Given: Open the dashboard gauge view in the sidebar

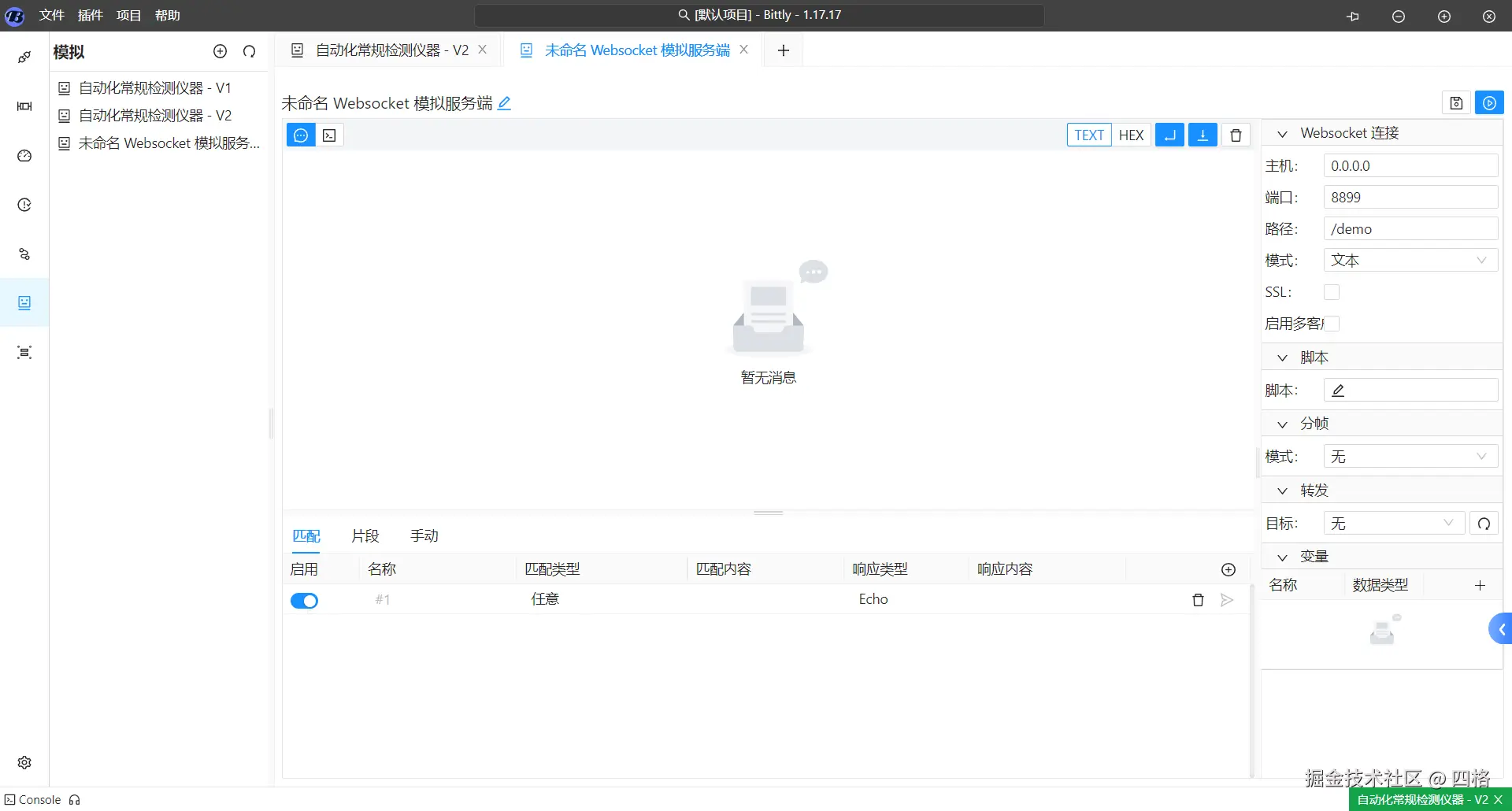Looking at the screenshot, I should [x=24, y=156].
